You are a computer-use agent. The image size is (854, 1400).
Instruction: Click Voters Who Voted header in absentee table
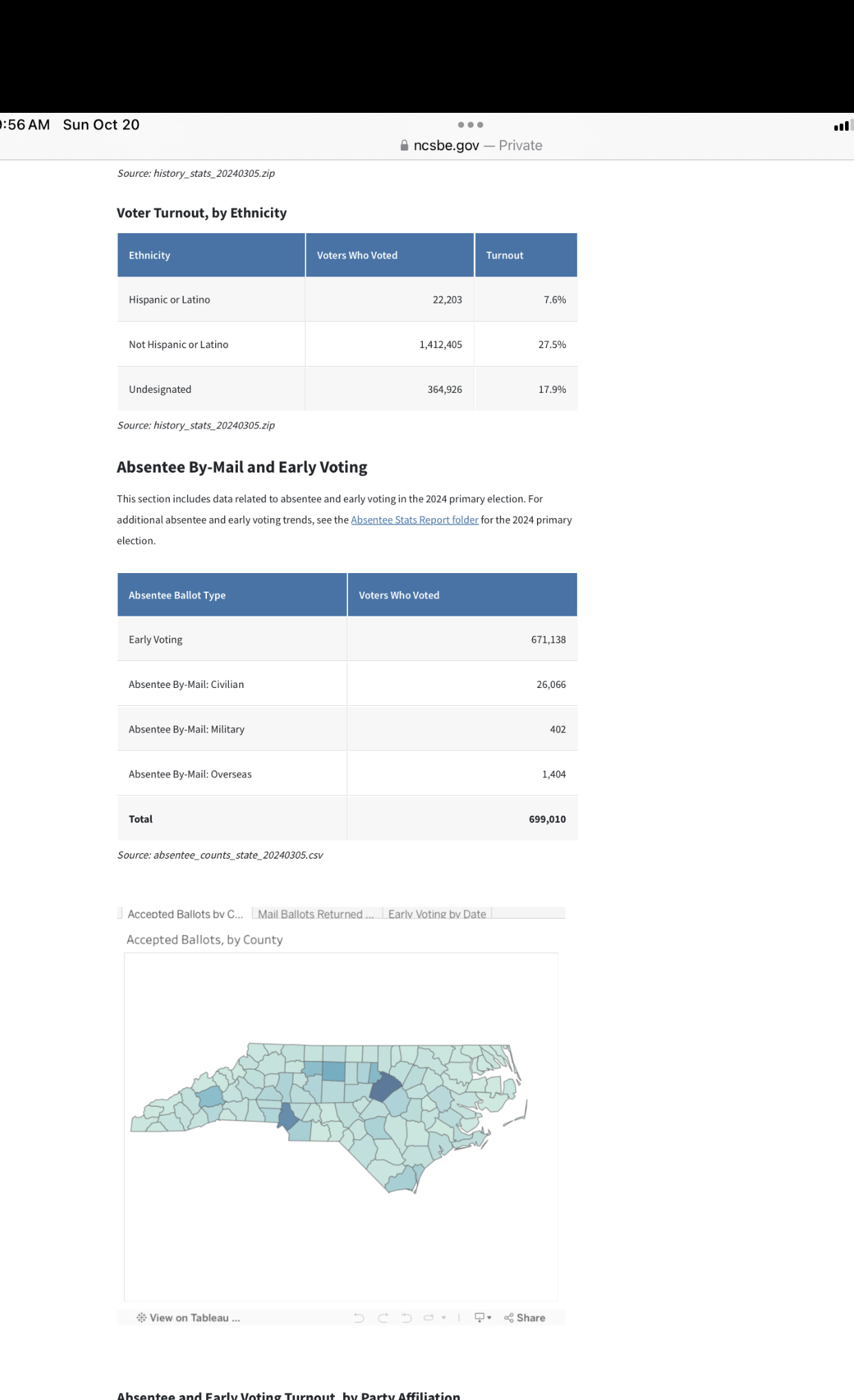coord(462,595)
